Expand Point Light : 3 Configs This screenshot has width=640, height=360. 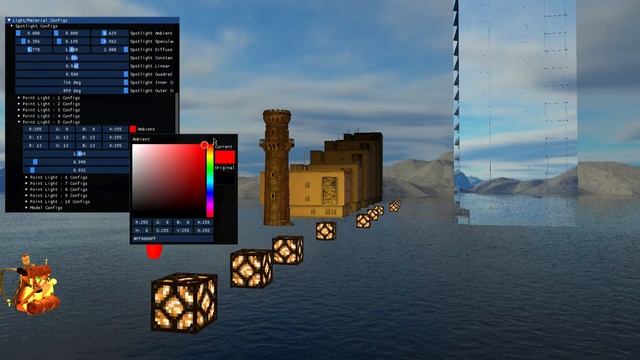(19, 110)
